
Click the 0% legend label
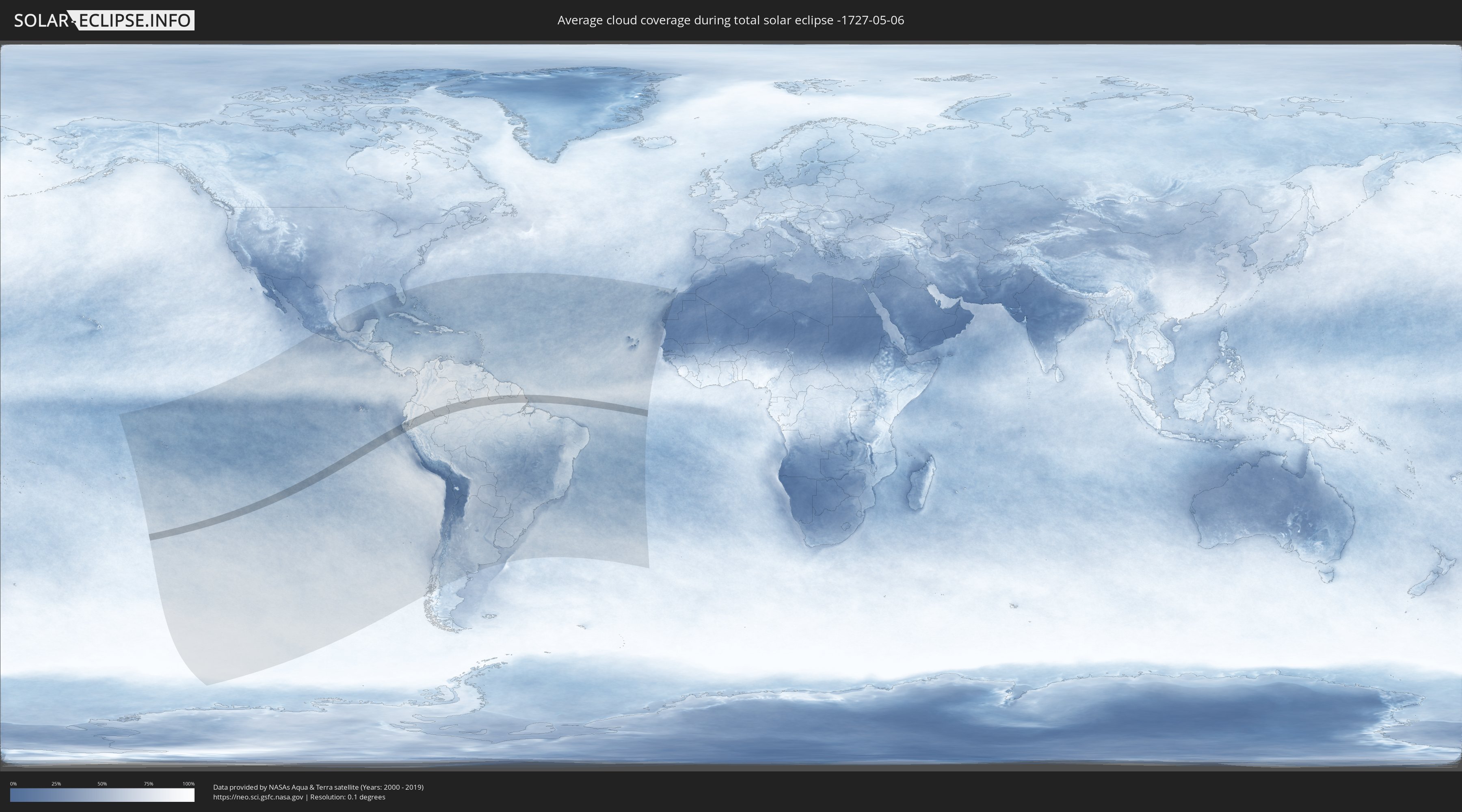[13, 784]
